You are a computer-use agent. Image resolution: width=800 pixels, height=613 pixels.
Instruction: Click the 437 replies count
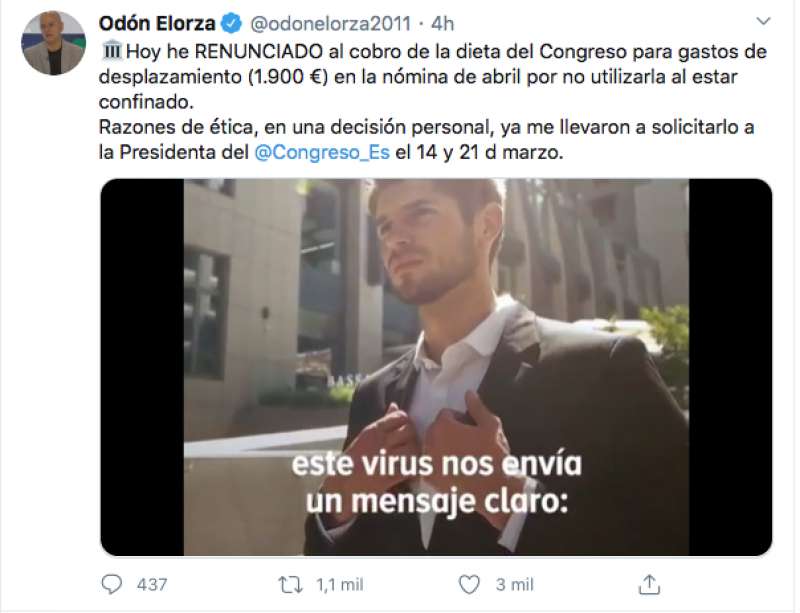pos(152,584)
